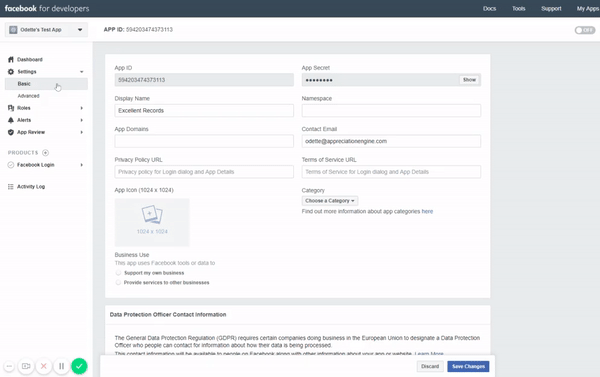Open the Docs menu
600x377 pixels.
[489, 8]
